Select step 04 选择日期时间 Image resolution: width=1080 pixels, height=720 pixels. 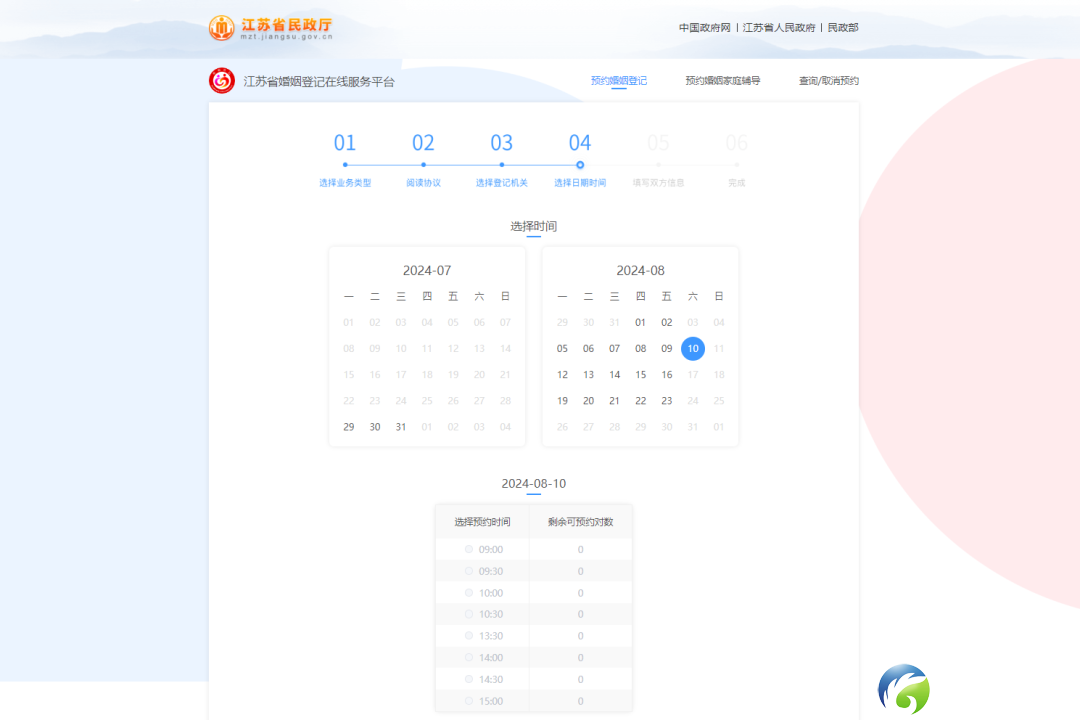click(x=580, y=161)
